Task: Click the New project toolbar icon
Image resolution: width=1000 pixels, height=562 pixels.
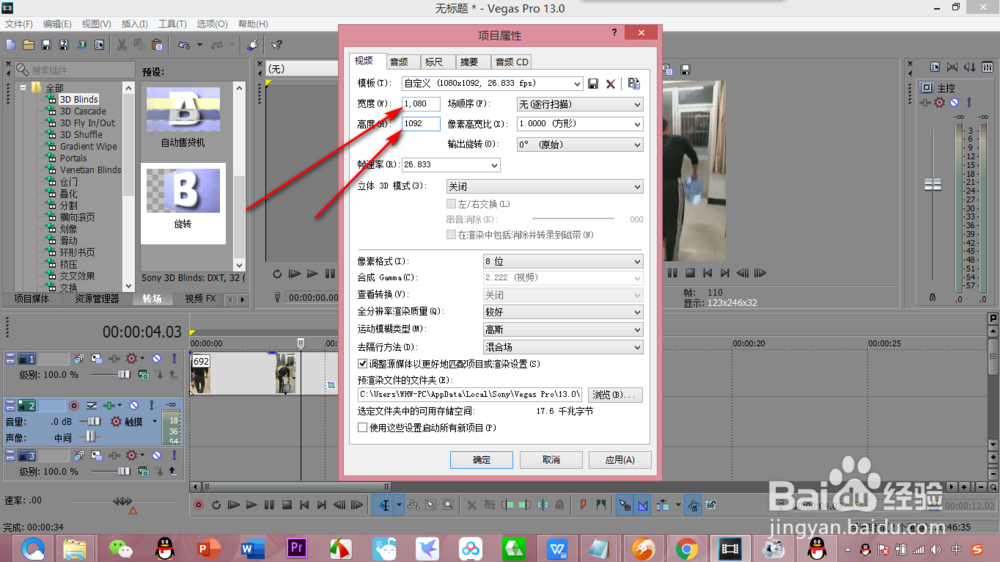Action: [x=11, y=45]
